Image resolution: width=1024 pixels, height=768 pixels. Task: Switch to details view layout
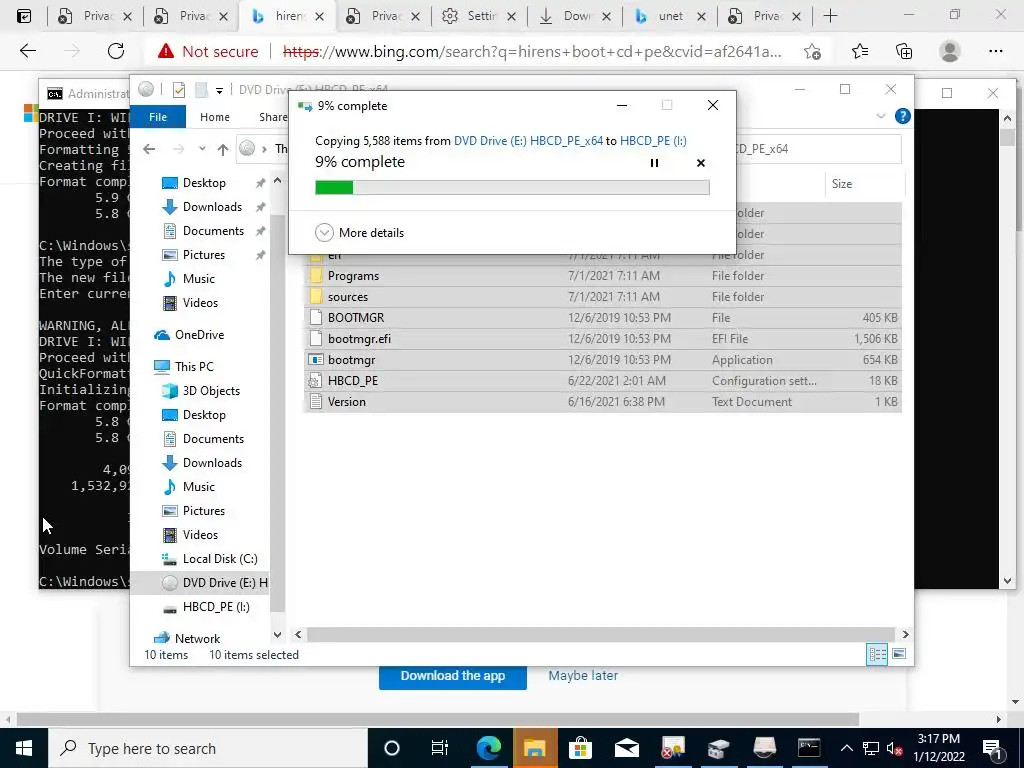[x=876, y=654]
